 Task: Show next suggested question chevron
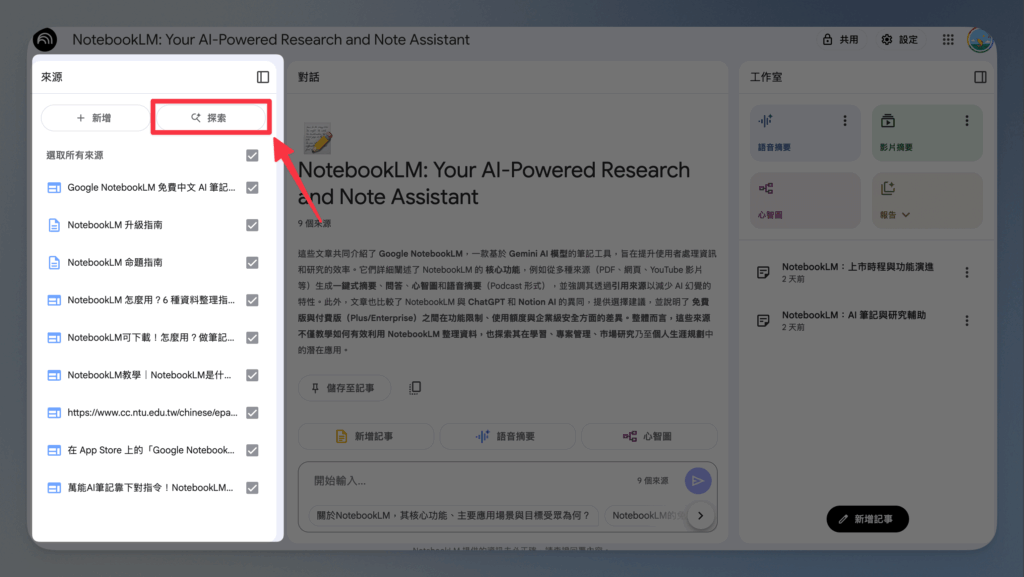pyautogui.click(x=700, y=516)
